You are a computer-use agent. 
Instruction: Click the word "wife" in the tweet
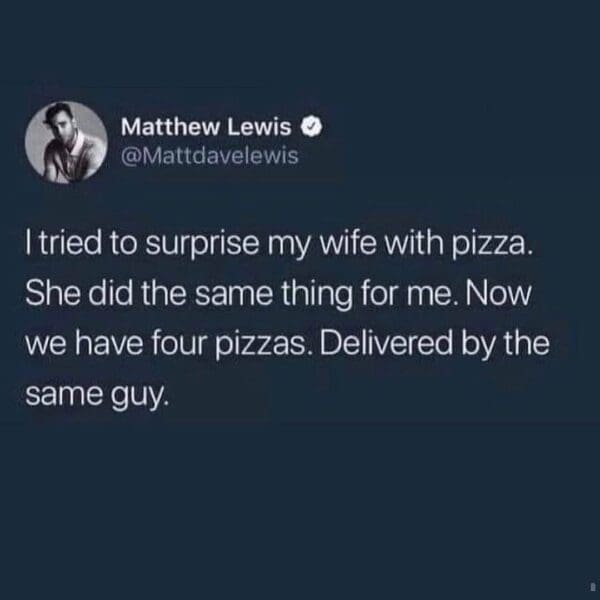[347, 244]
